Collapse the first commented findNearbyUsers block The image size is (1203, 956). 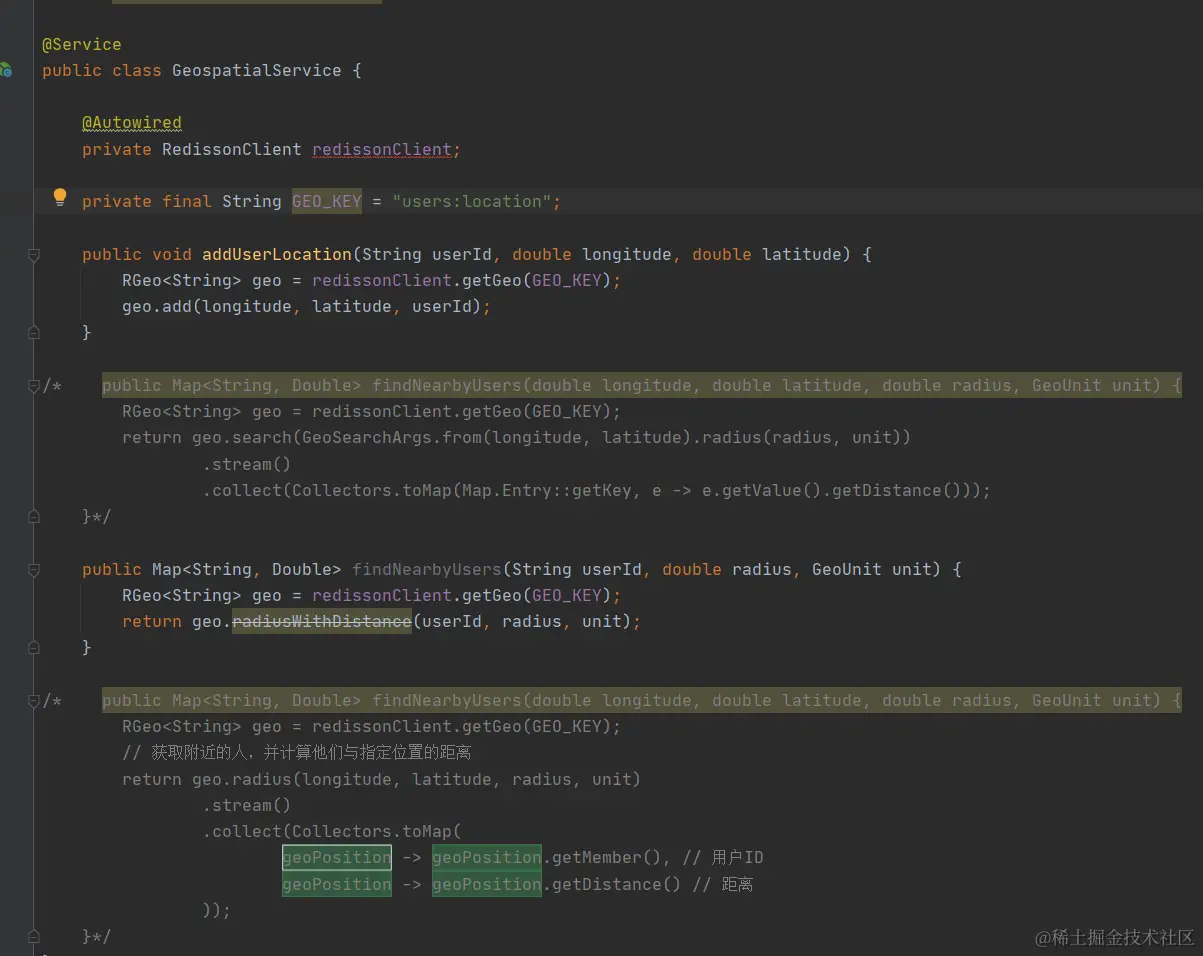pyautogui.click(x=34, y=386)
